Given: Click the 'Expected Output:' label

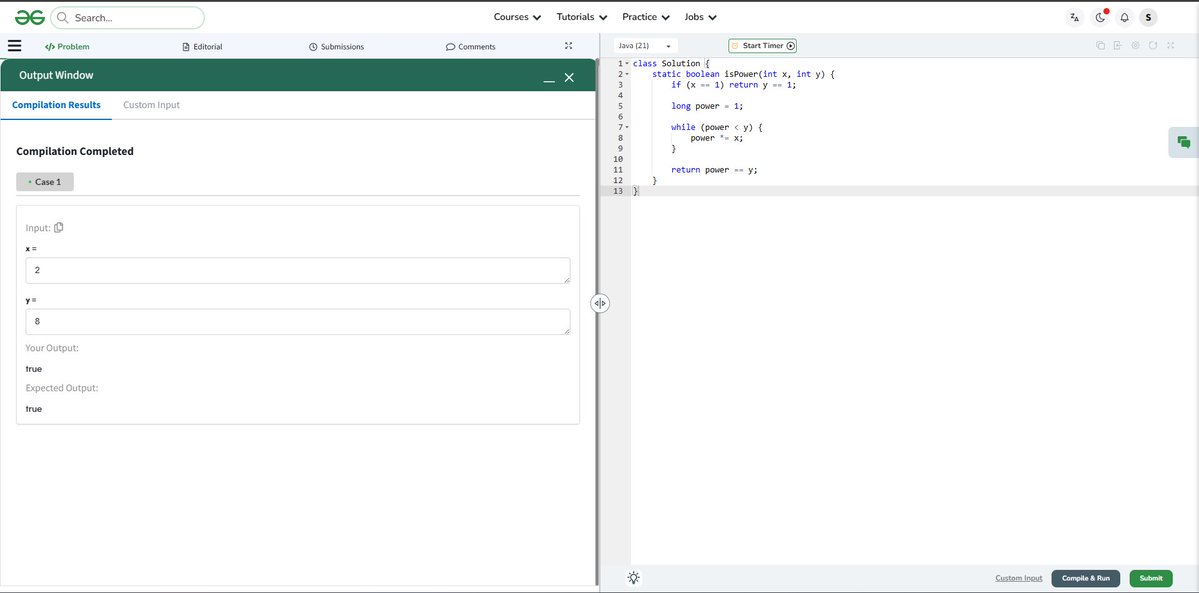Looking at the screenshot, I should (x=62, y=388).
